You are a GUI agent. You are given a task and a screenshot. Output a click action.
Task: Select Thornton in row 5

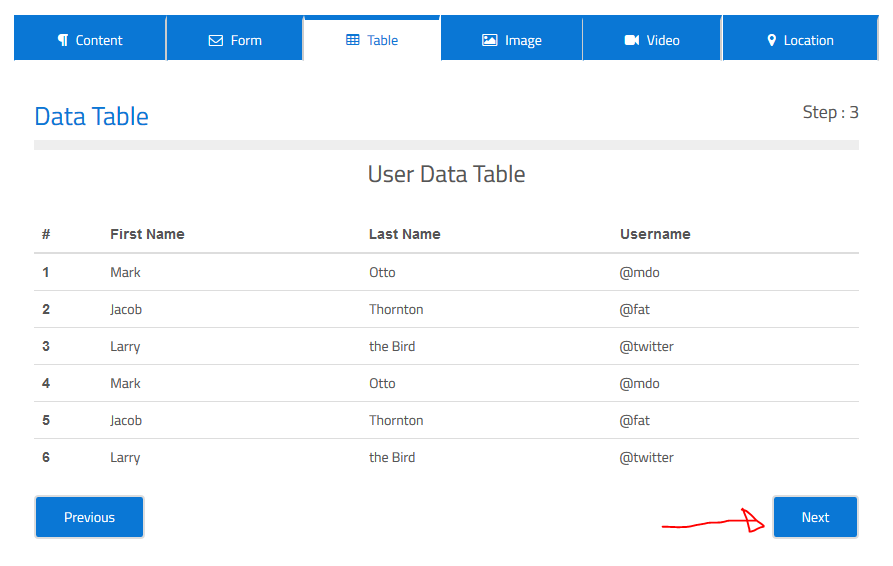(x=396, y=420)
